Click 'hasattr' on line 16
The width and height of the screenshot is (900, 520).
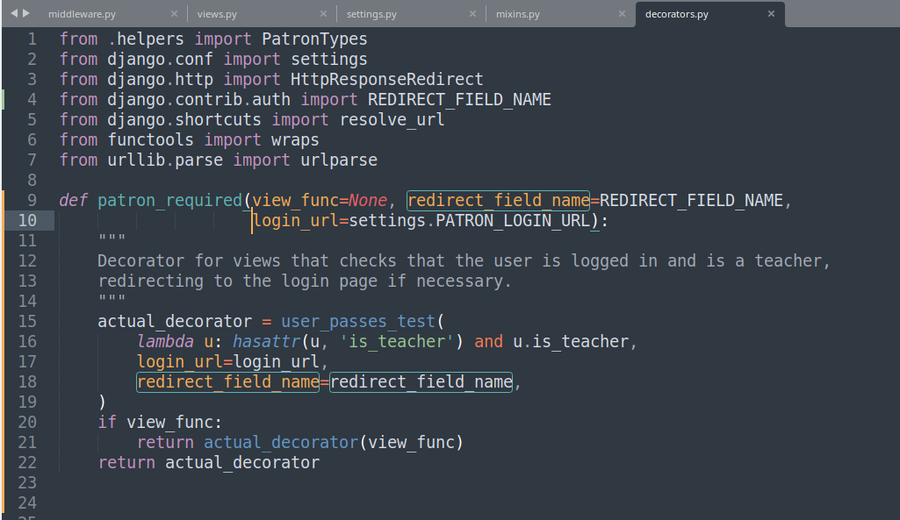(x=266, y=342)
